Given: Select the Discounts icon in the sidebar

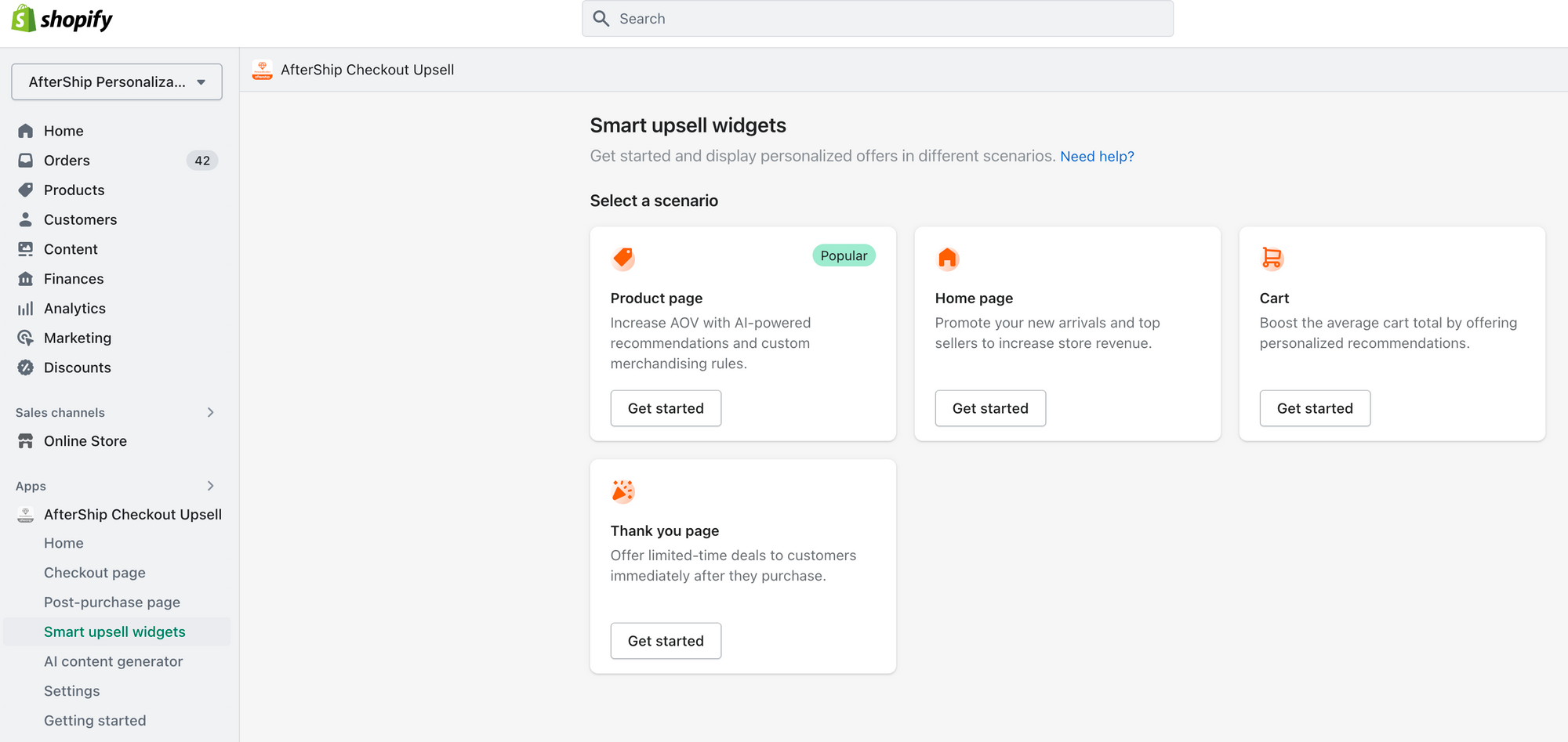Looking at the screenshot, I should pos(26,367).
